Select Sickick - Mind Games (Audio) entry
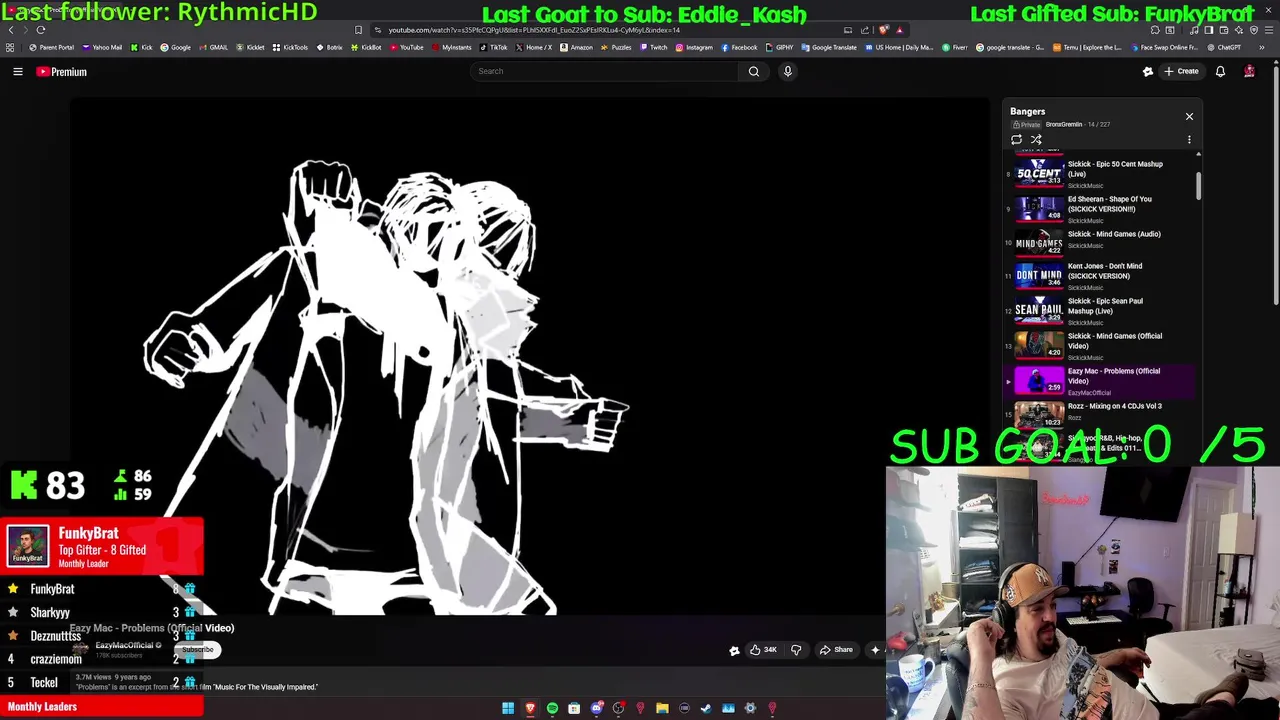 [1100, 241]
